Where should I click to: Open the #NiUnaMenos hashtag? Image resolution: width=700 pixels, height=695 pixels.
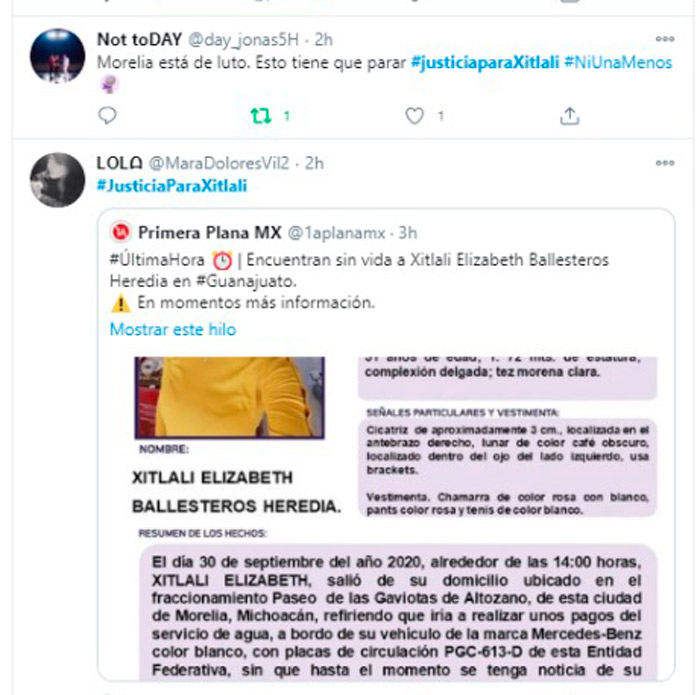[618, 62]
